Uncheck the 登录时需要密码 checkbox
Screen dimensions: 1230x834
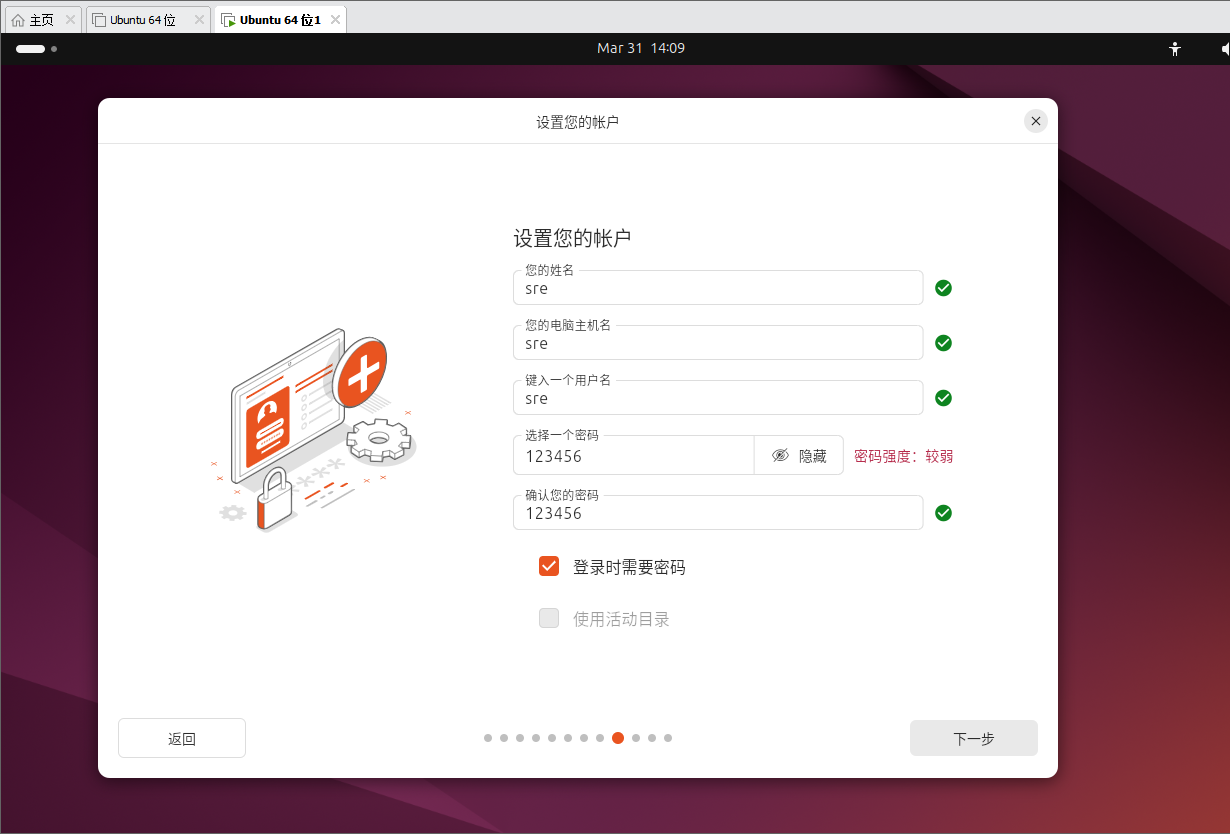click(x=549, y=567)
